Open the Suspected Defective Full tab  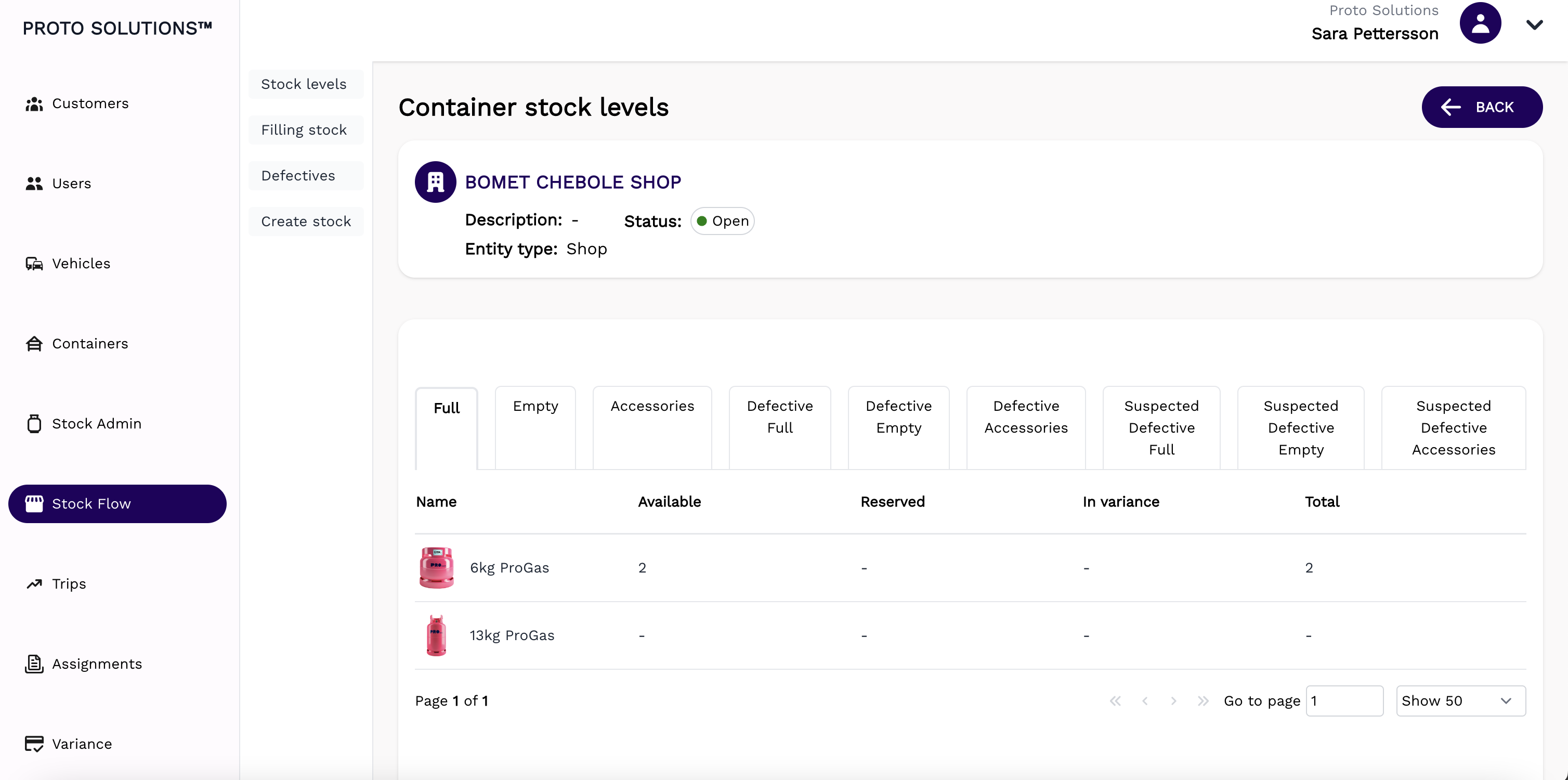1161,427
